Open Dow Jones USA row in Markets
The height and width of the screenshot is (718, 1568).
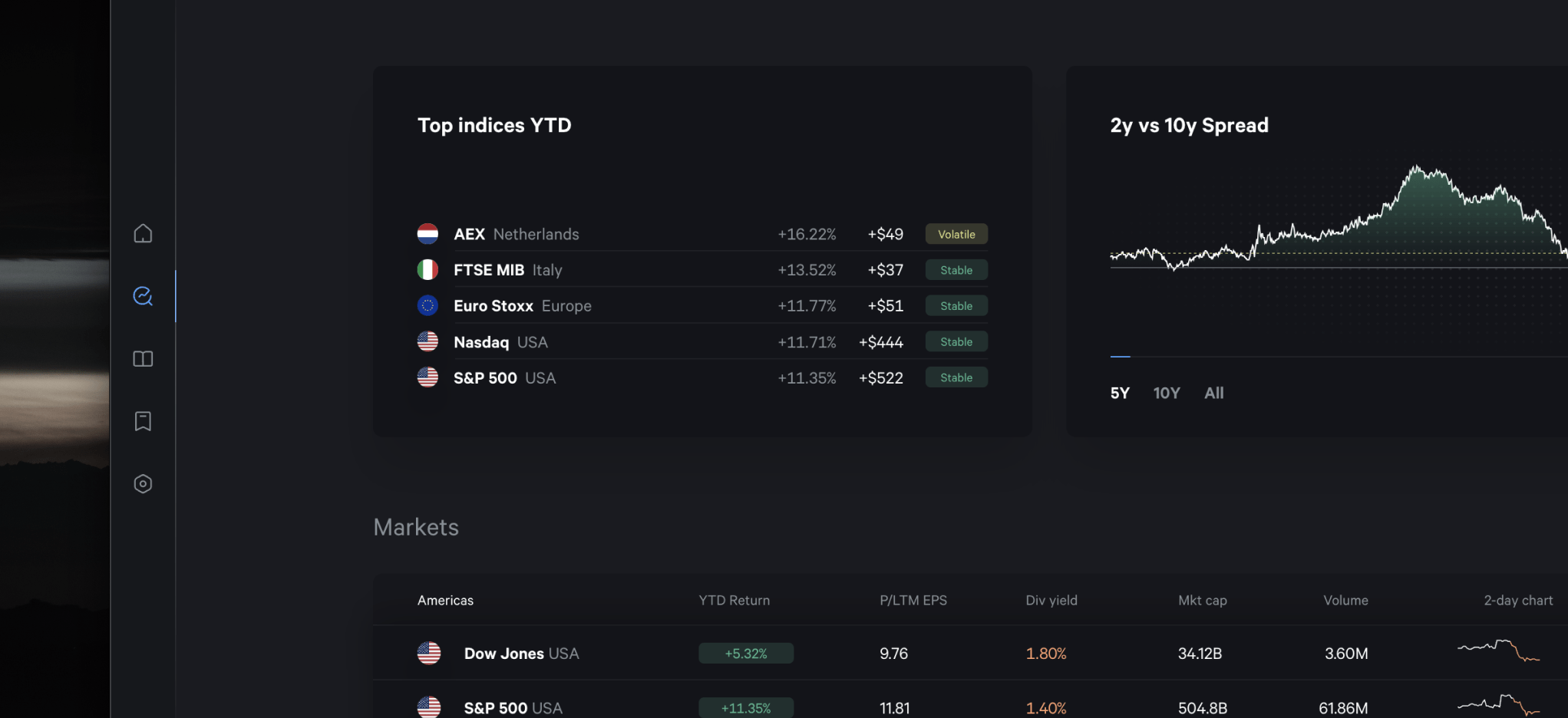521,654
